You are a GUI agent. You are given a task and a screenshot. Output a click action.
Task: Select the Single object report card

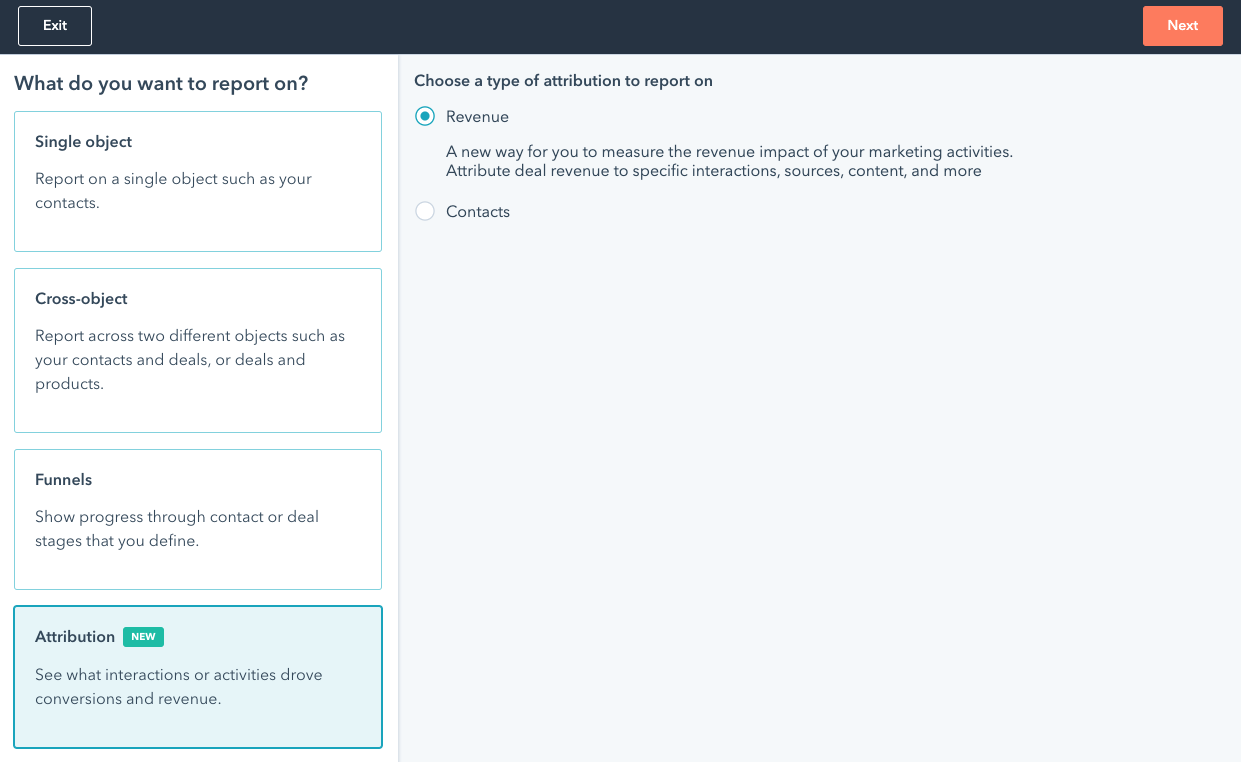click(198, 181)
